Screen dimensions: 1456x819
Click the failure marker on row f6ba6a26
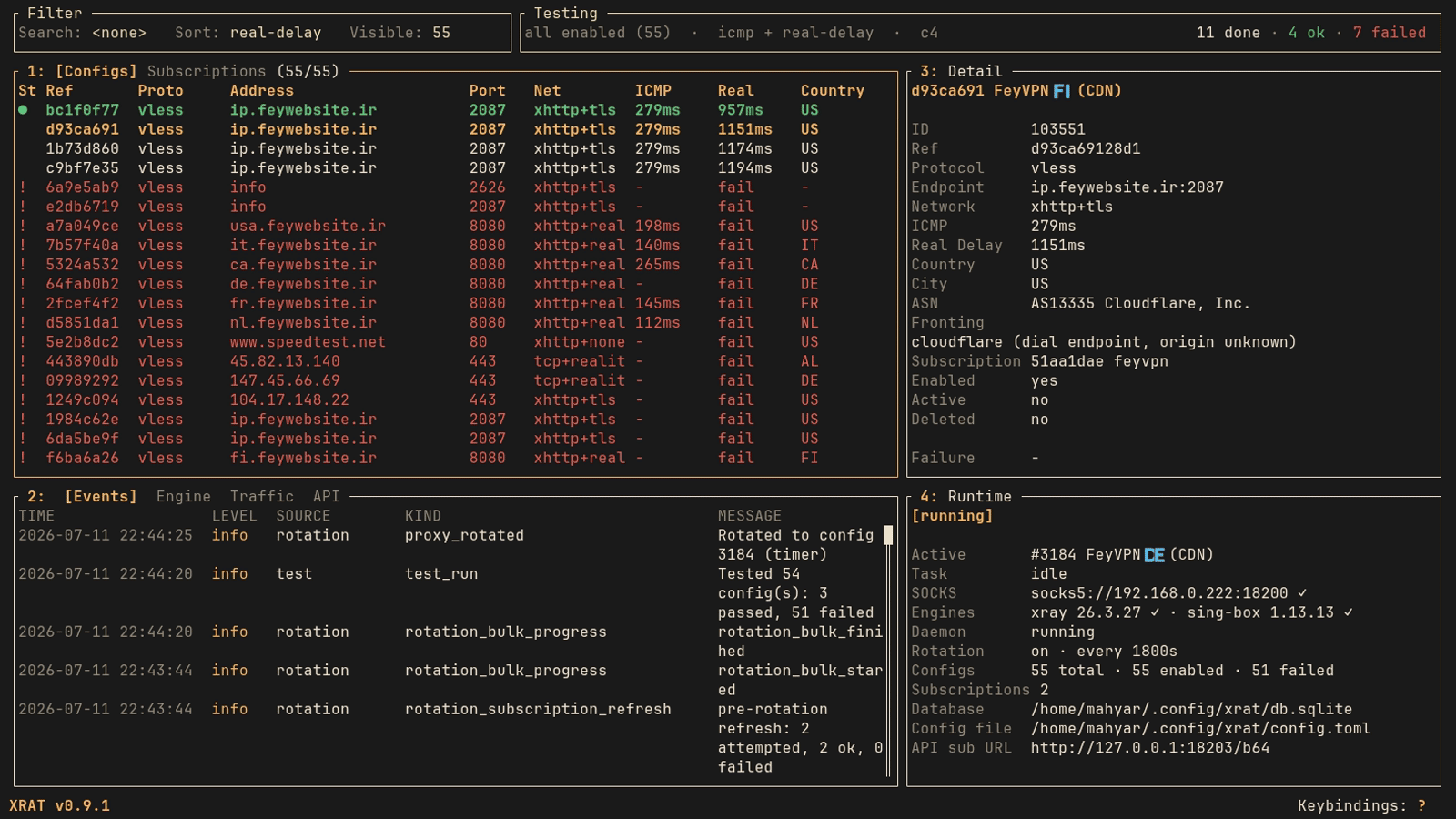tap(23, 458)
